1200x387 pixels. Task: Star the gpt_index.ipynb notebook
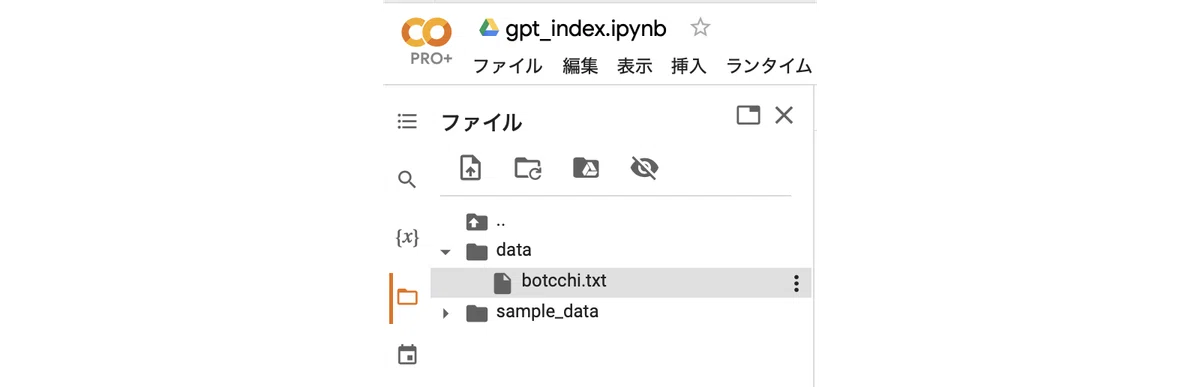701,27
